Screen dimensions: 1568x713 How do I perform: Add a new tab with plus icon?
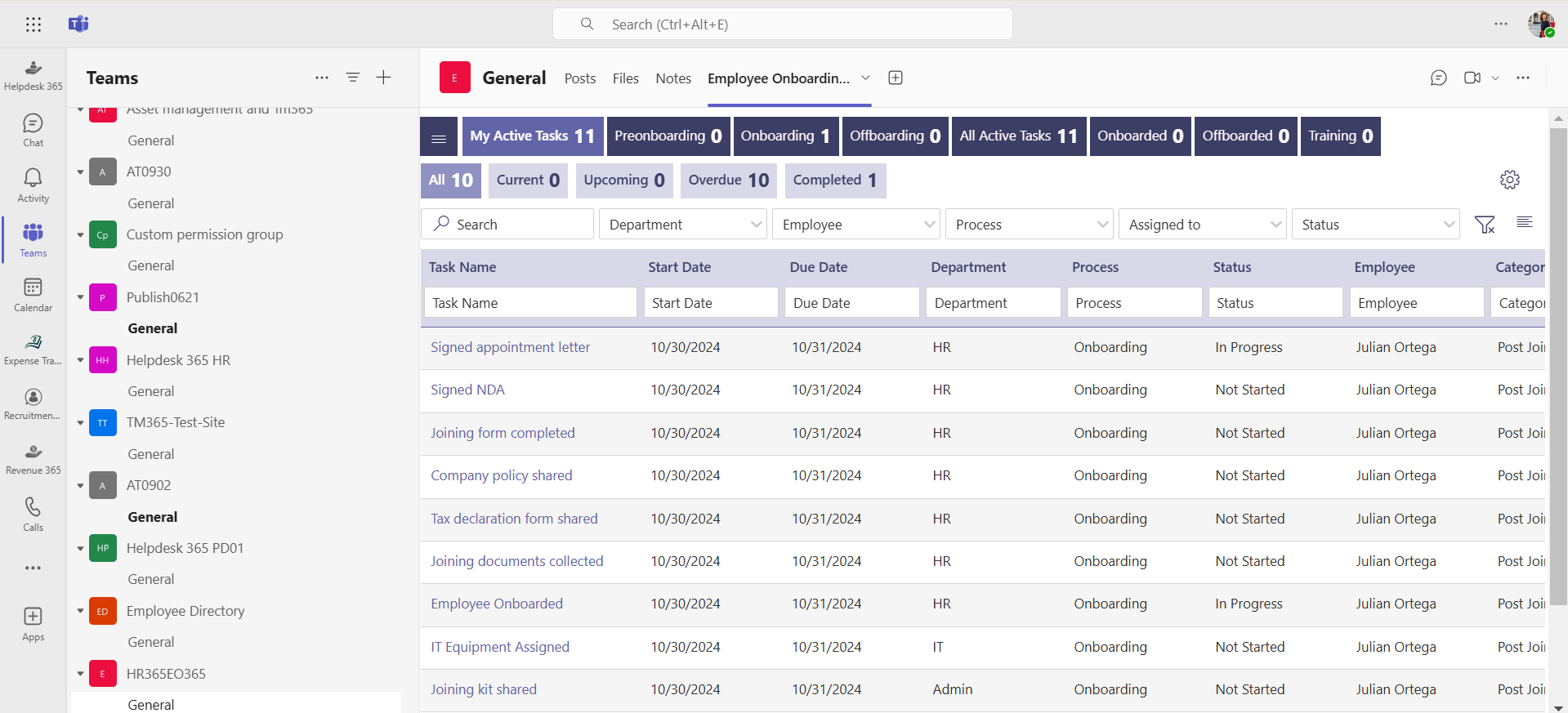point(896,78)
